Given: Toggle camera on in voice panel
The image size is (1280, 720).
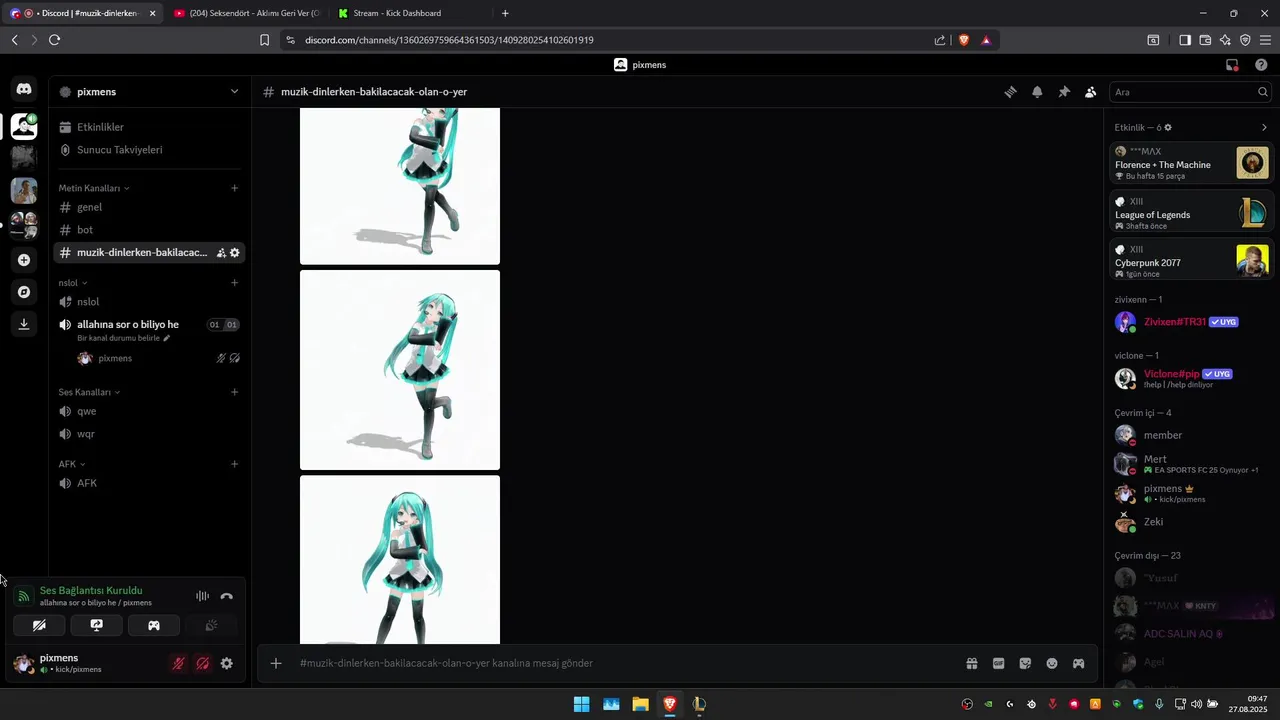Looking at the screenshot, I should (x=39, y=625).
